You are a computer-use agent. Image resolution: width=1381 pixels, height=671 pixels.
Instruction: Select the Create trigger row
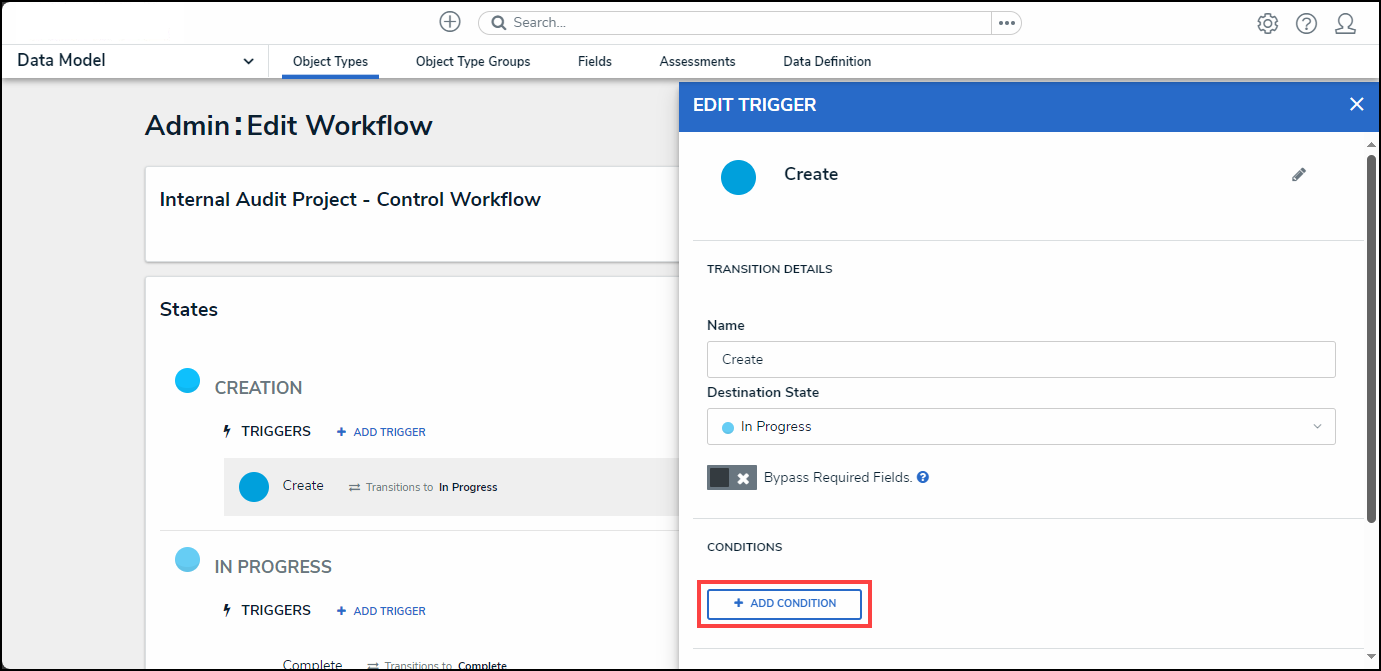450,487
